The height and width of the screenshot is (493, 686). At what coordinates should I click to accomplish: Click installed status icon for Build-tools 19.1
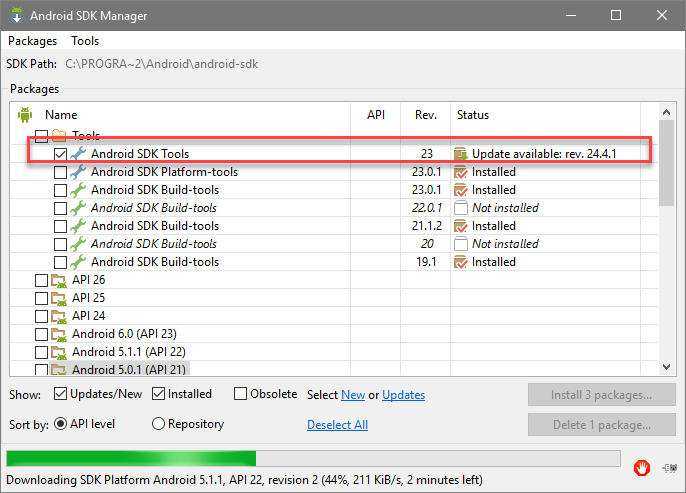tap(461, 262)
